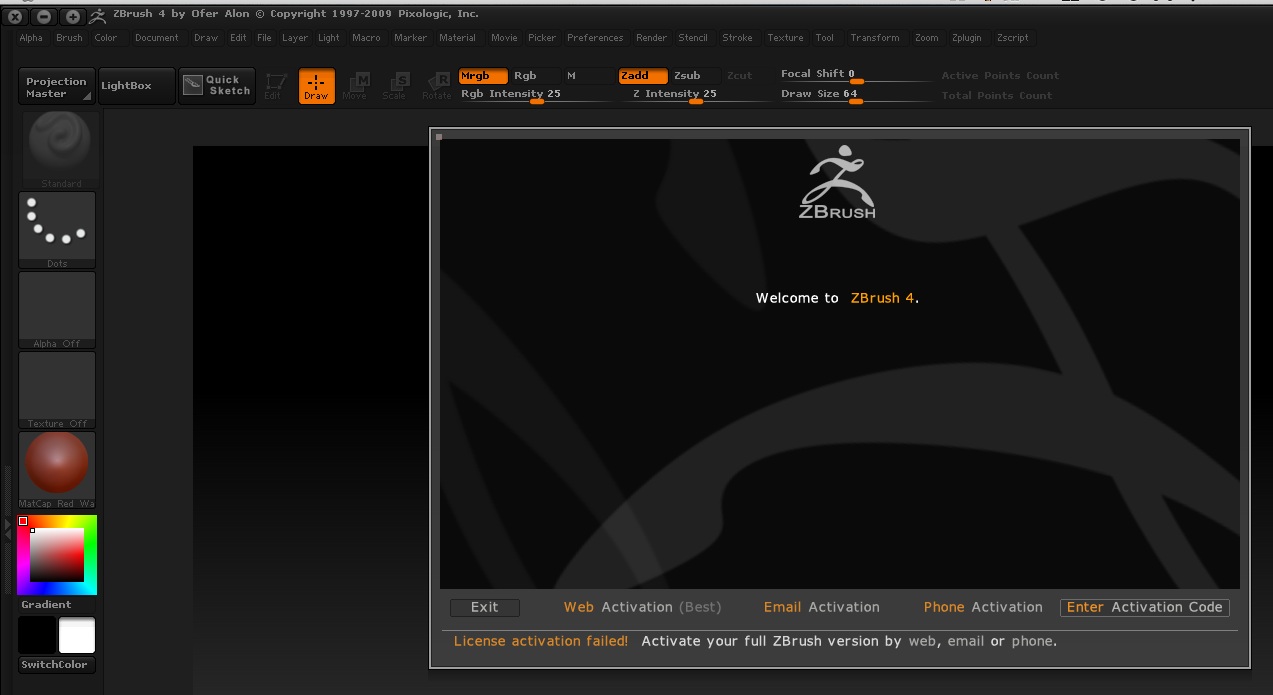Open the Draw menu
This screenshot has width=1273, height=695.
point(206,38)
